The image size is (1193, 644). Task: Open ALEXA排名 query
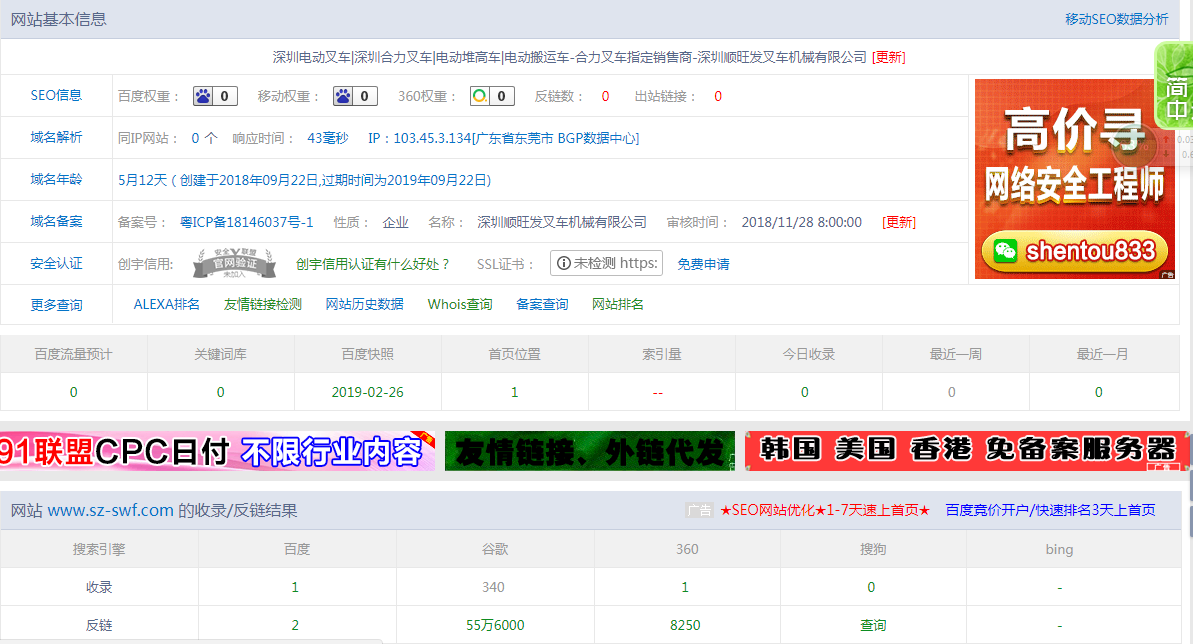point(167,304)
